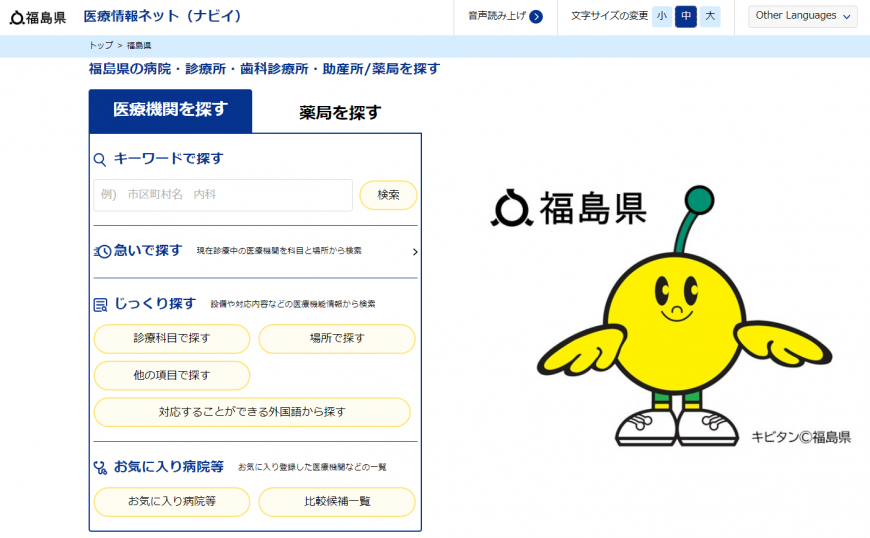This screenshot has width=870, height=538.
Task: Click the arrow icon next to 音声読み上げ
Action: point(536,17)
